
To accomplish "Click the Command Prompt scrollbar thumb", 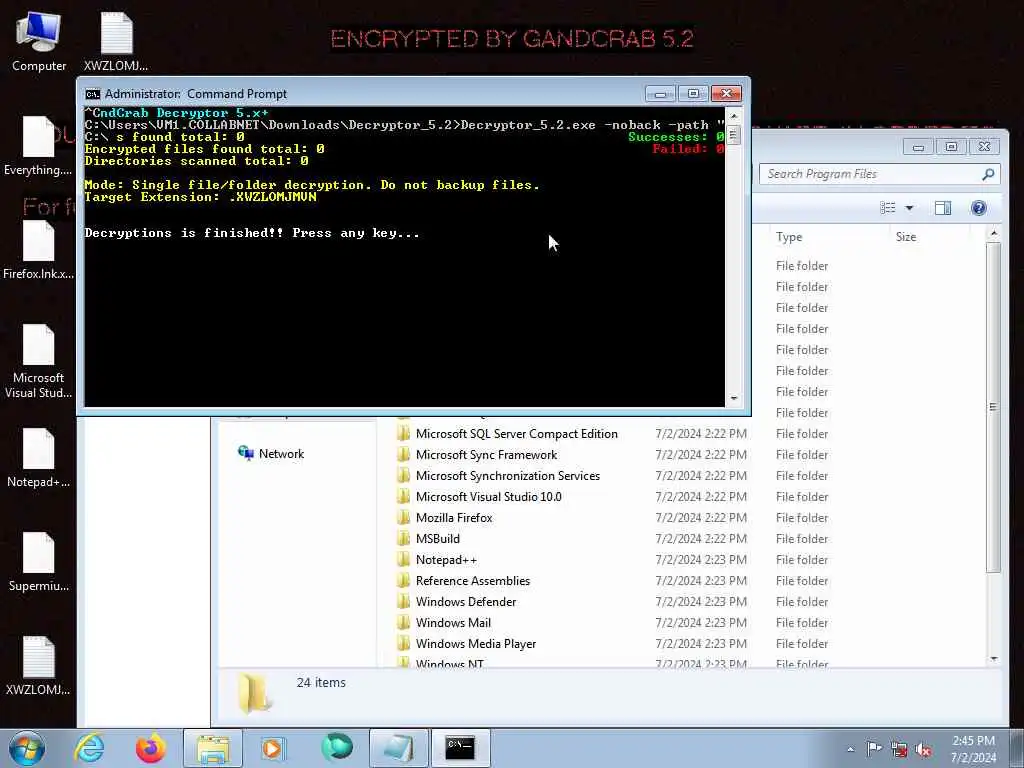I will point(733,135).
